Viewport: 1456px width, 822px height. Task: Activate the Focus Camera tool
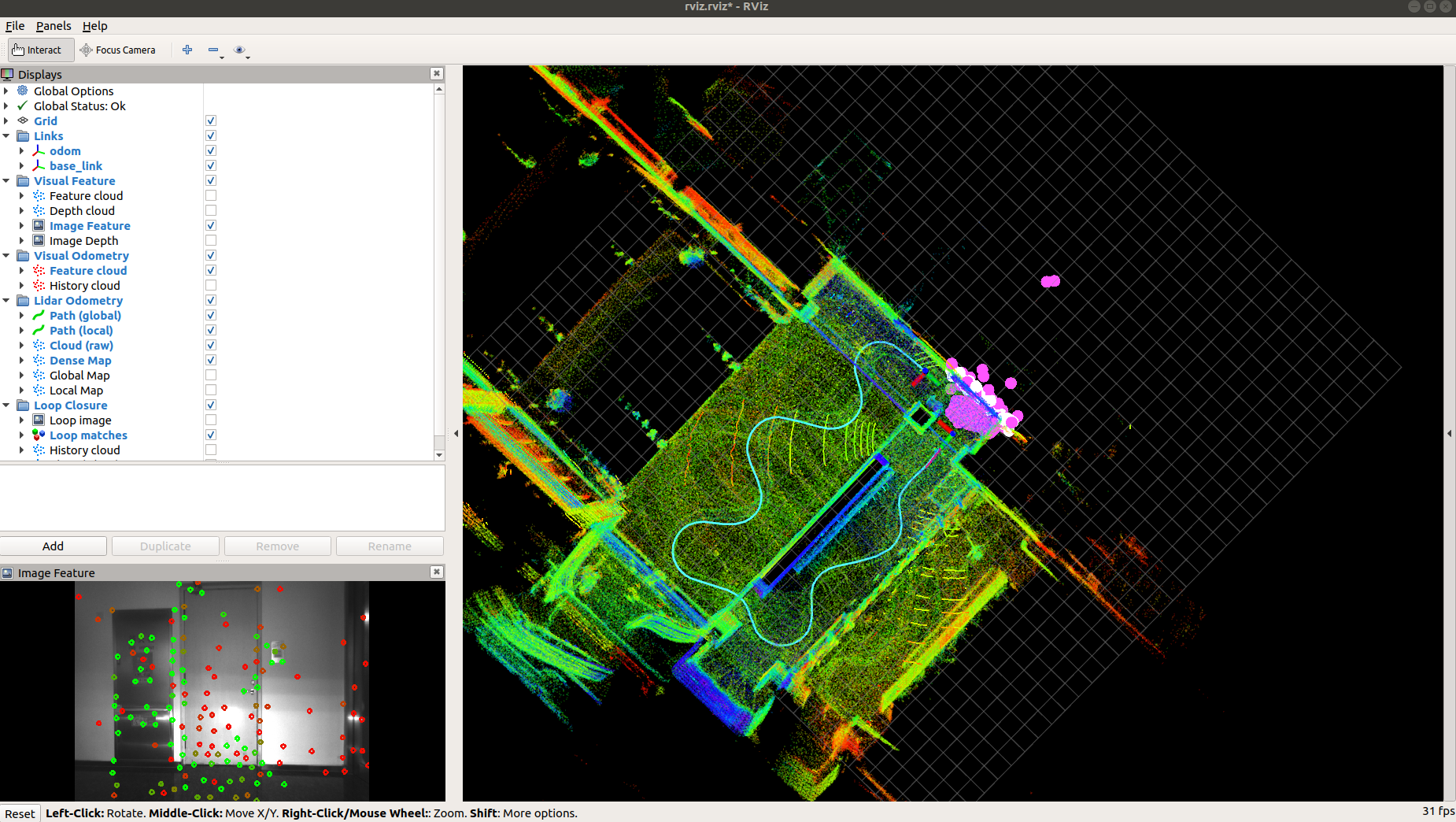tap(118, 50)
